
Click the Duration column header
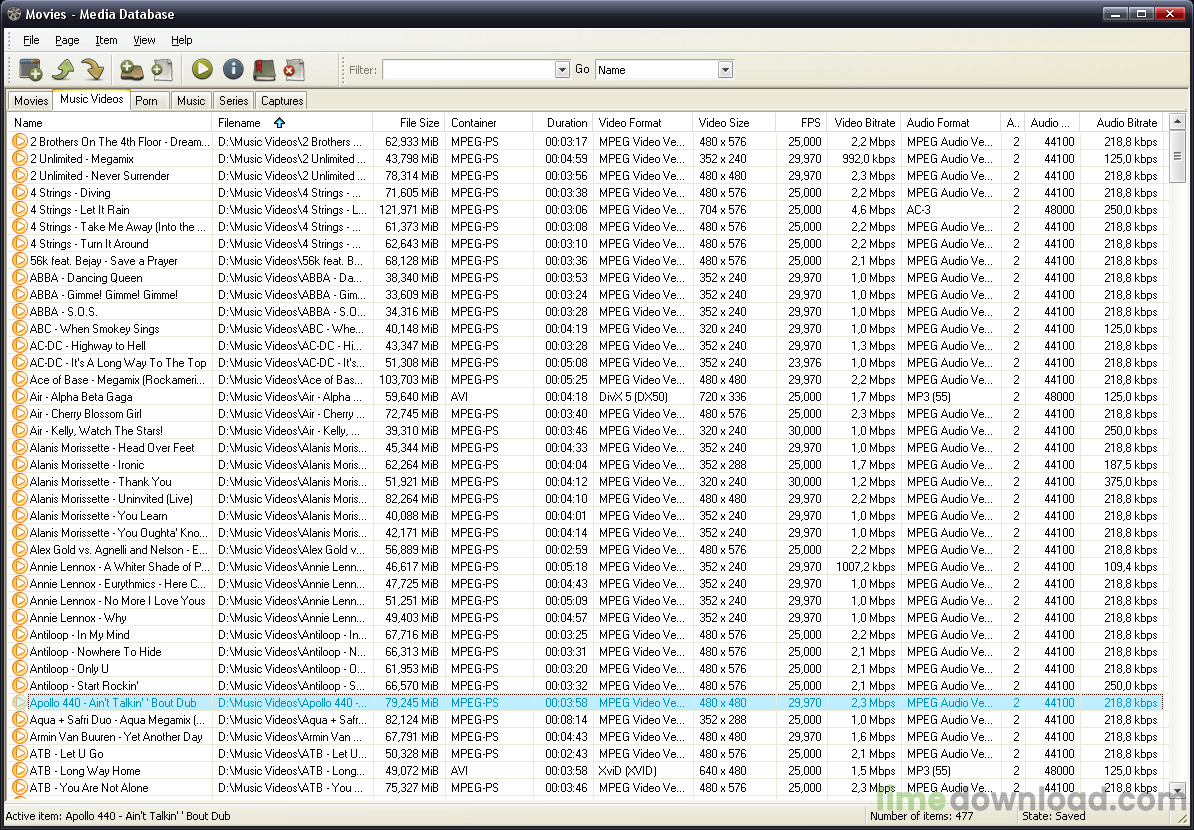[x=567, y=123]
